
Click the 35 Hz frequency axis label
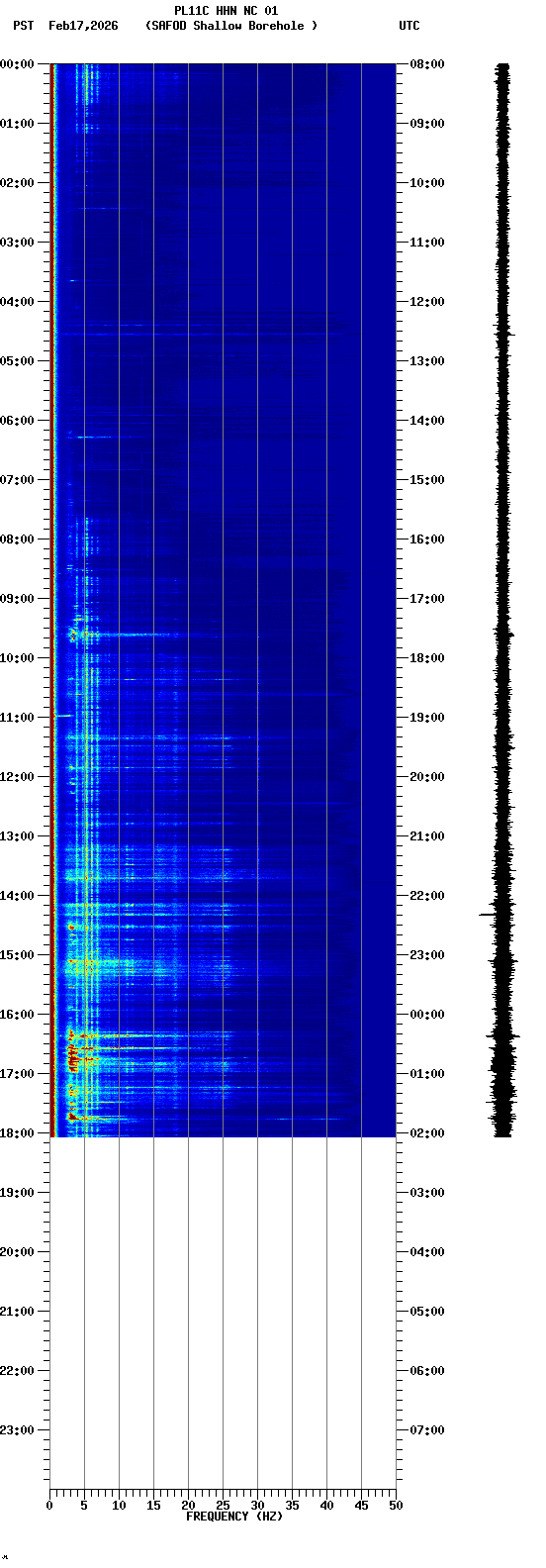pos(292,1506)
